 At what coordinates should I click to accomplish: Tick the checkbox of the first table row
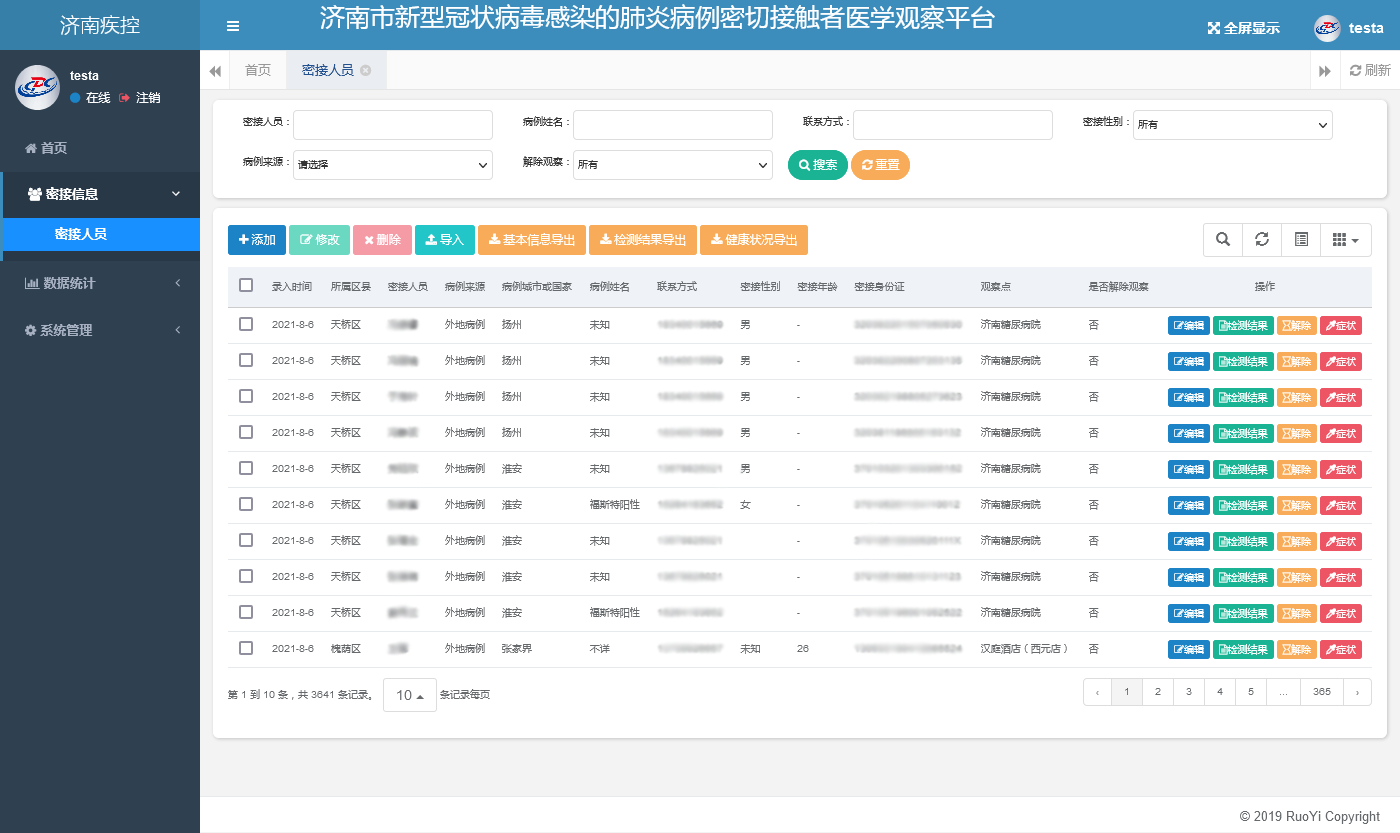(x=246, y=325)
